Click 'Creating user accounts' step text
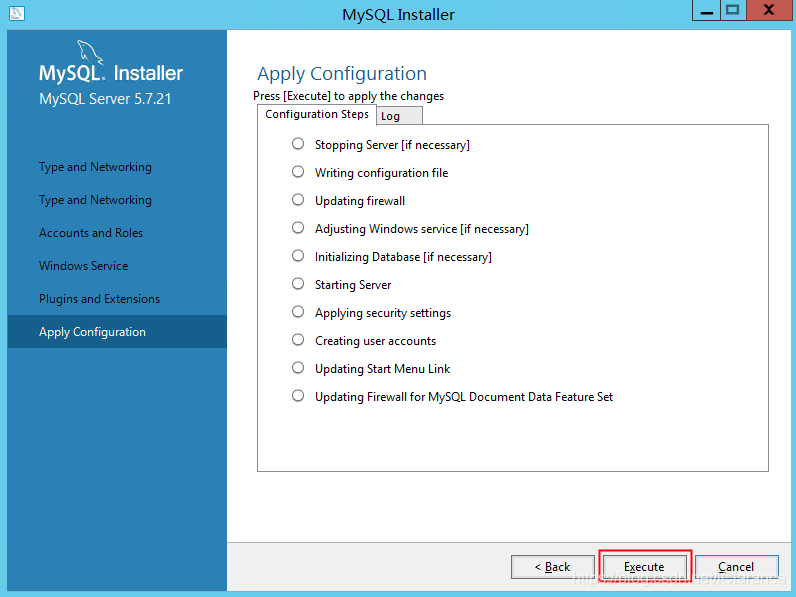 click(375, 341)
